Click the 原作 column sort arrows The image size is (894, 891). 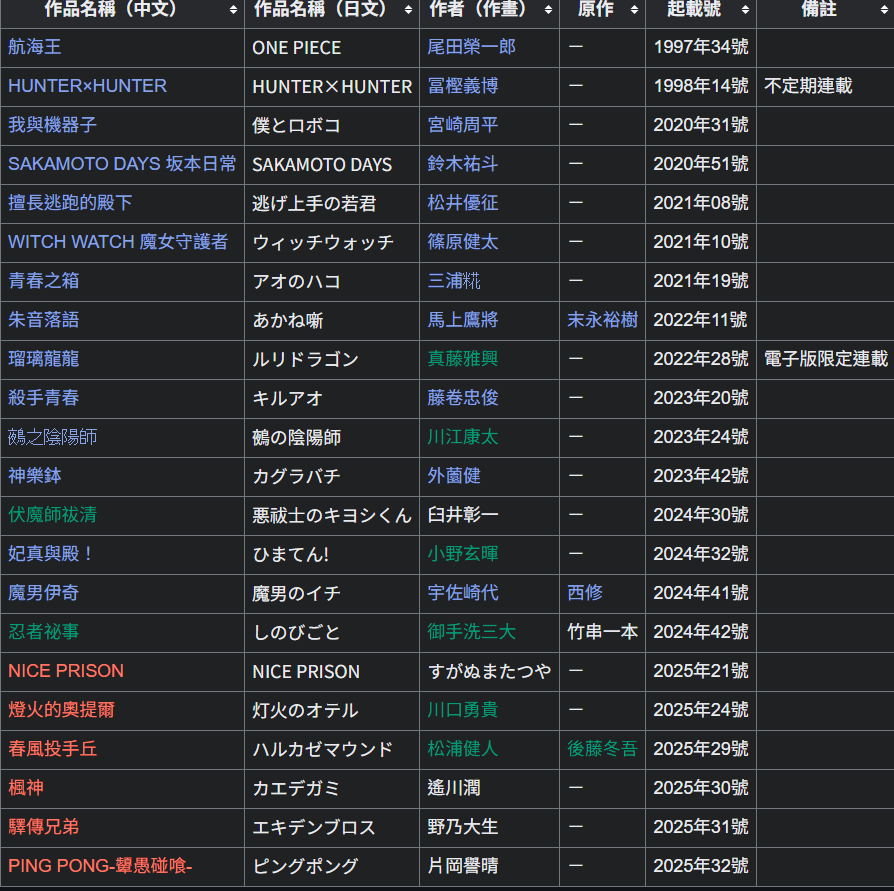click(634, 9)
